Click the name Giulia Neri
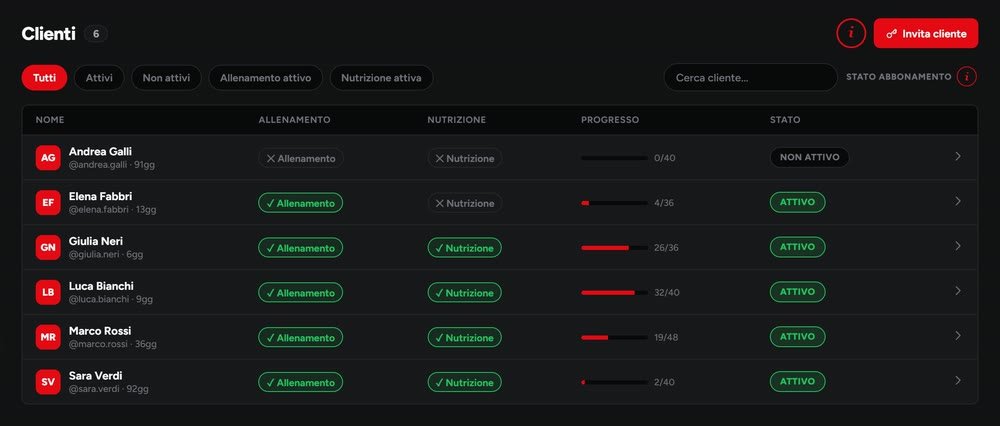Viewport: 1000px width, 426px height. [x=96, y=241]
